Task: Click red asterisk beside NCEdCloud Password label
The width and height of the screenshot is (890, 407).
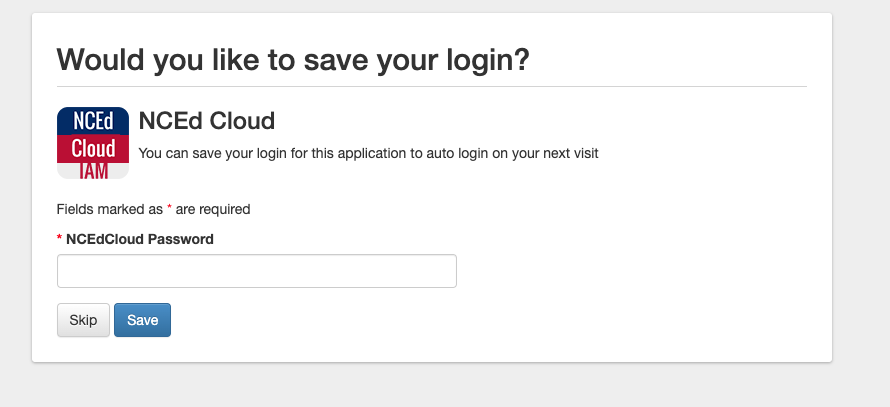Action: click(x=60, y=240)
